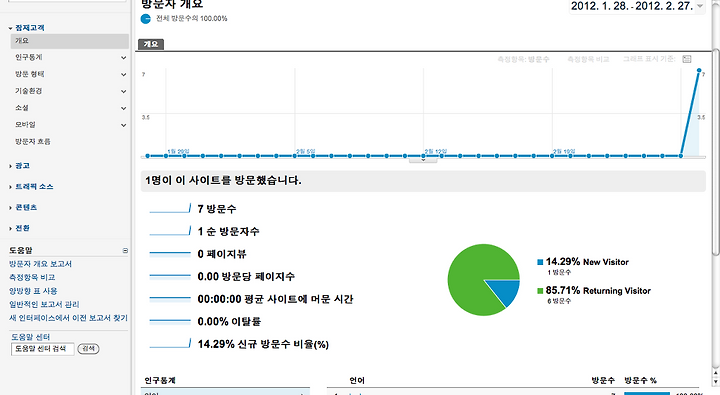This screenshot has width=720, height=395.
Task: Select the 개요 tab above the chart
Action: tap(151, 44)
